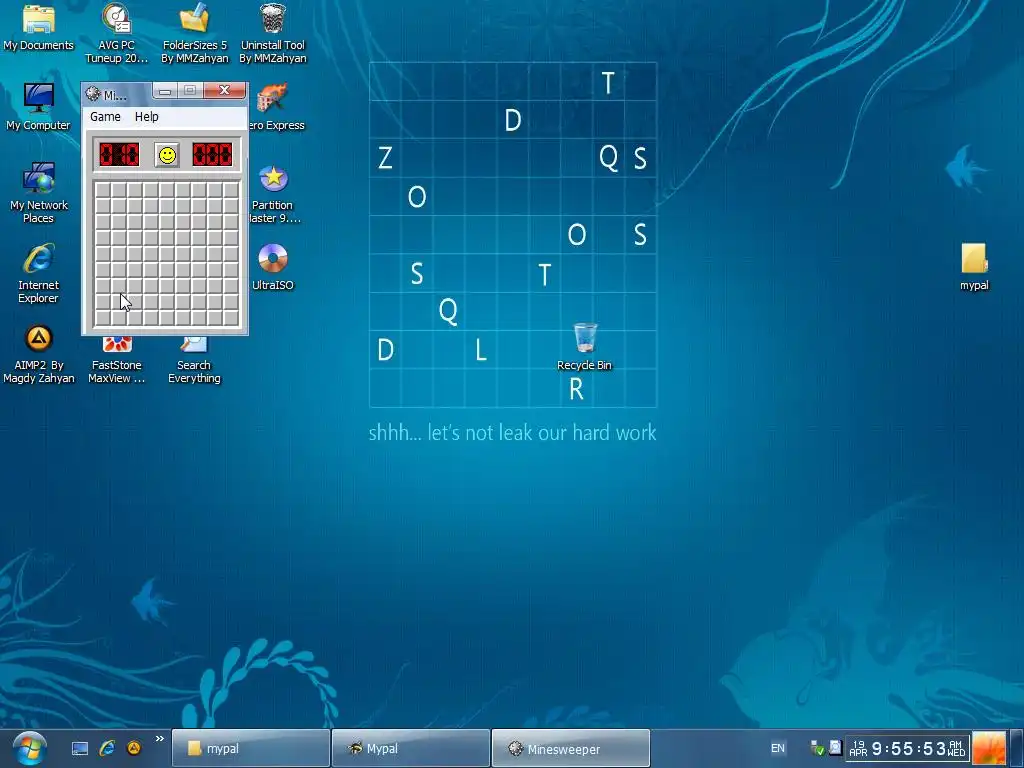Select the Partition Master desktop icon
1024x768 pixels.
pos(274,193)
